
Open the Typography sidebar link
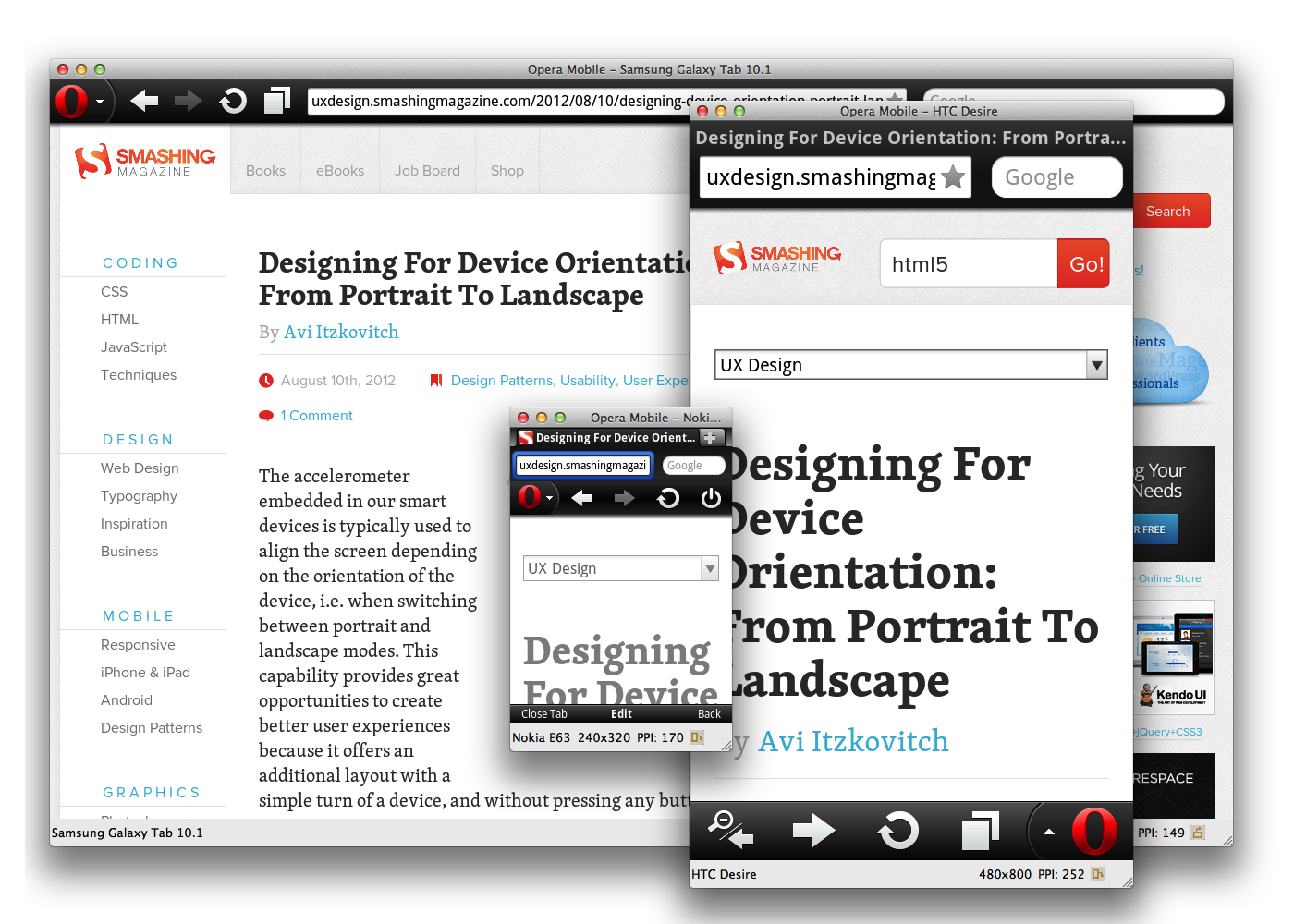click(139, 496)
